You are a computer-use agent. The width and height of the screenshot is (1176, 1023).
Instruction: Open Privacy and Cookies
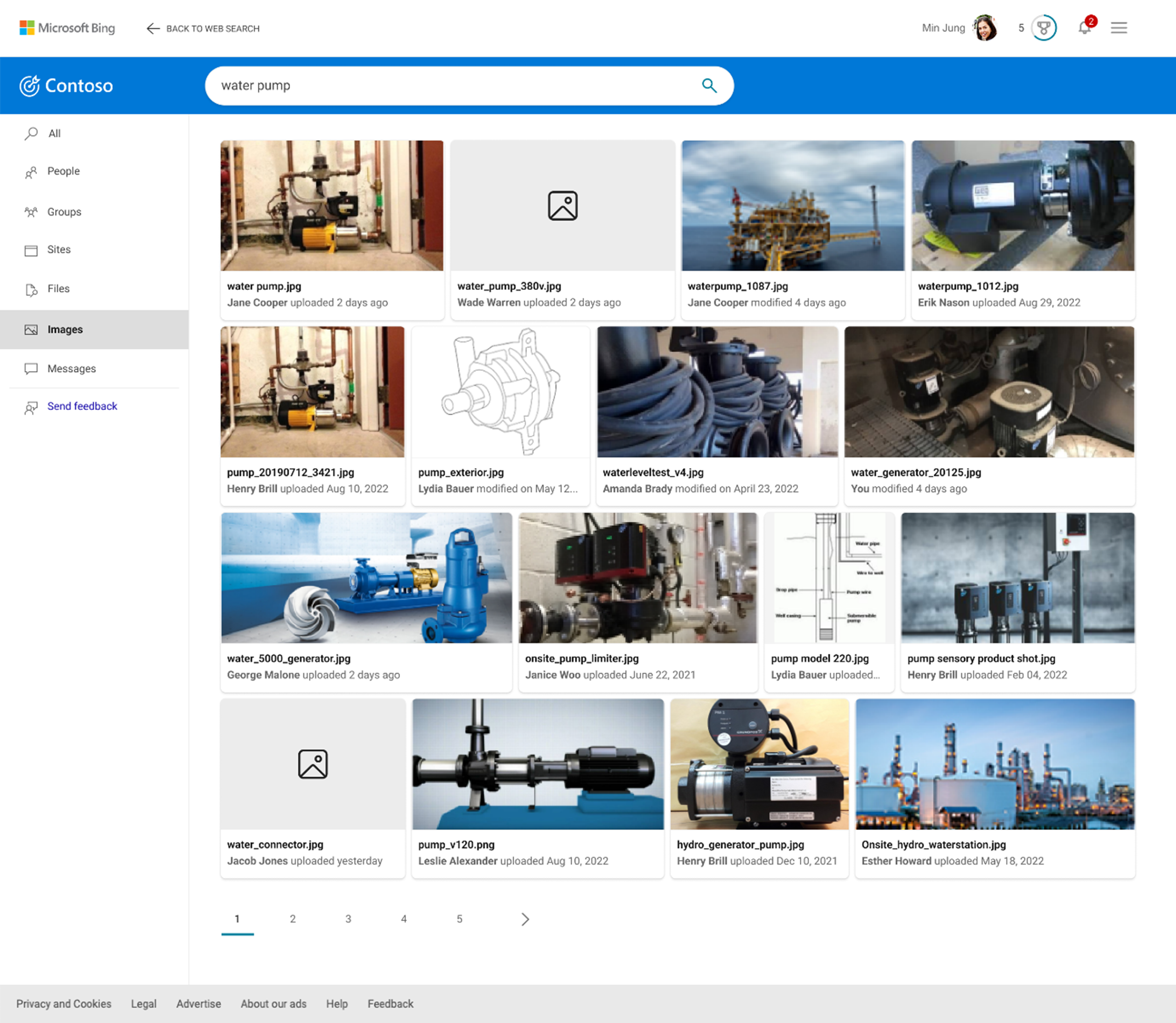64,1004
